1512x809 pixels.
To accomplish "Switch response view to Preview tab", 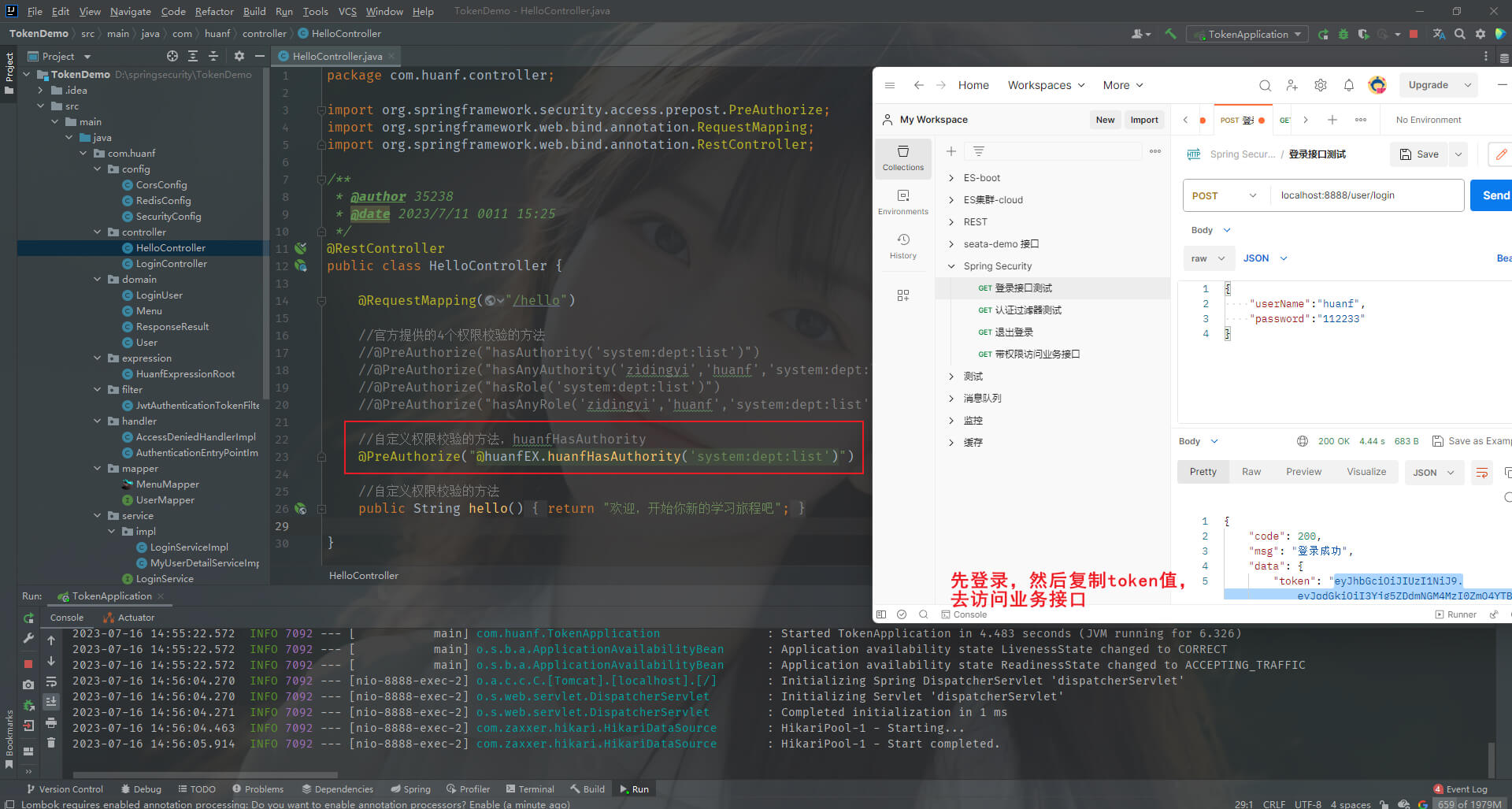I will tap(1303, 472).
